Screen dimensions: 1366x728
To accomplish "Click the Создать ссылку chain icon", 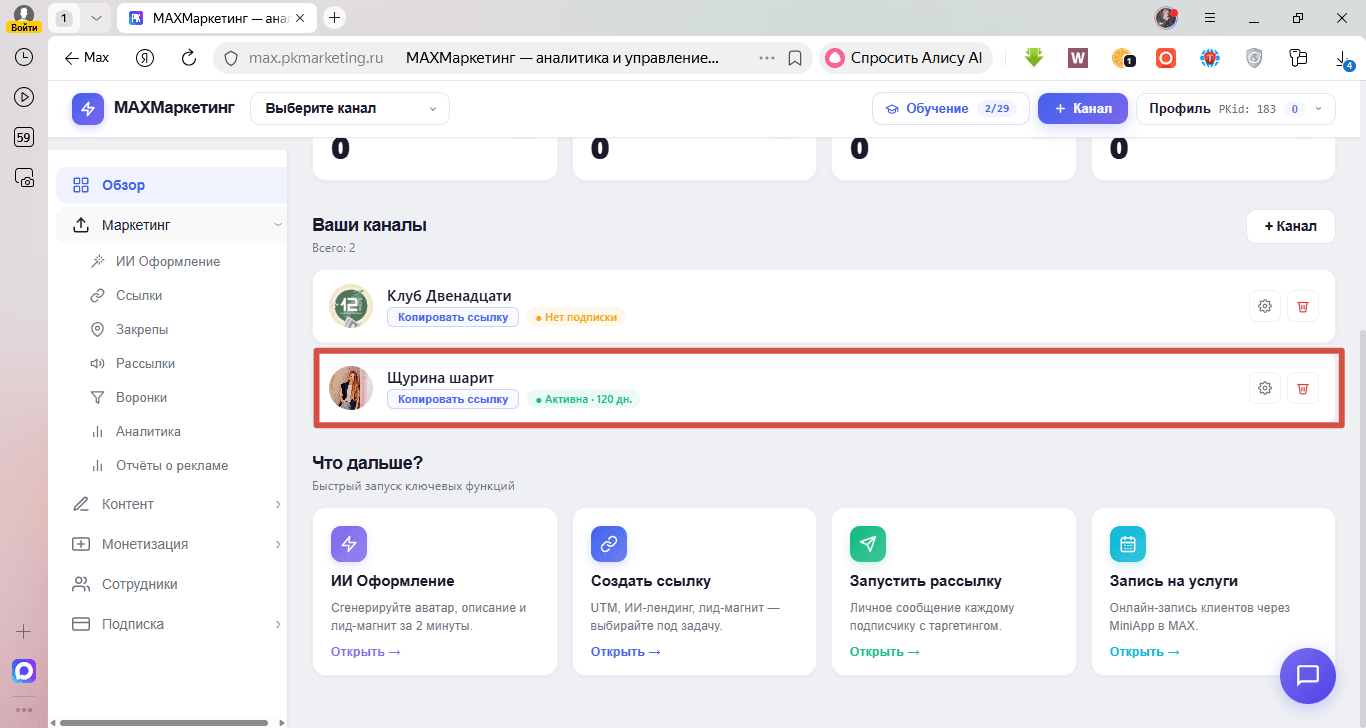I will click(x=608, y=544).
